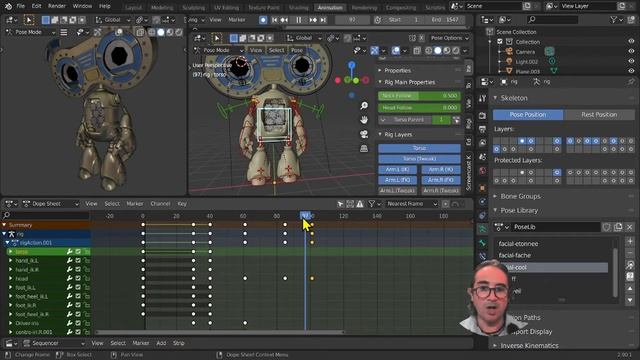
Task: Click the End frame field showing 1547
Action: (445, 20)
